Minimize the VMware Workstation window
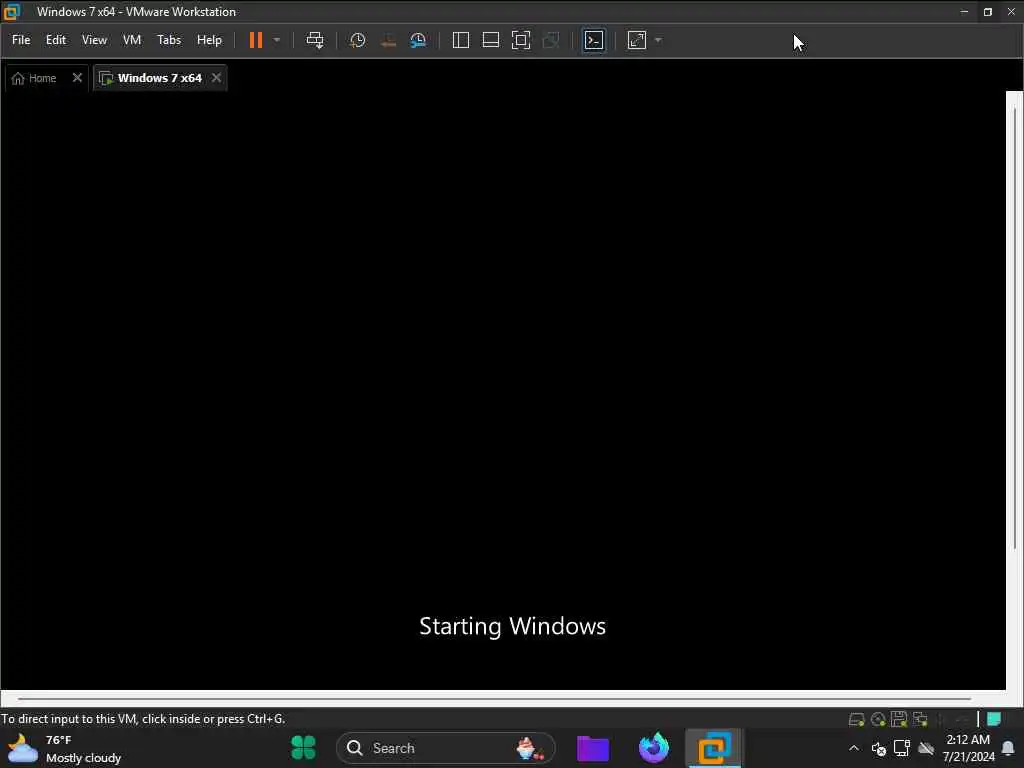 pyautogui.click(x=964, y=12)
